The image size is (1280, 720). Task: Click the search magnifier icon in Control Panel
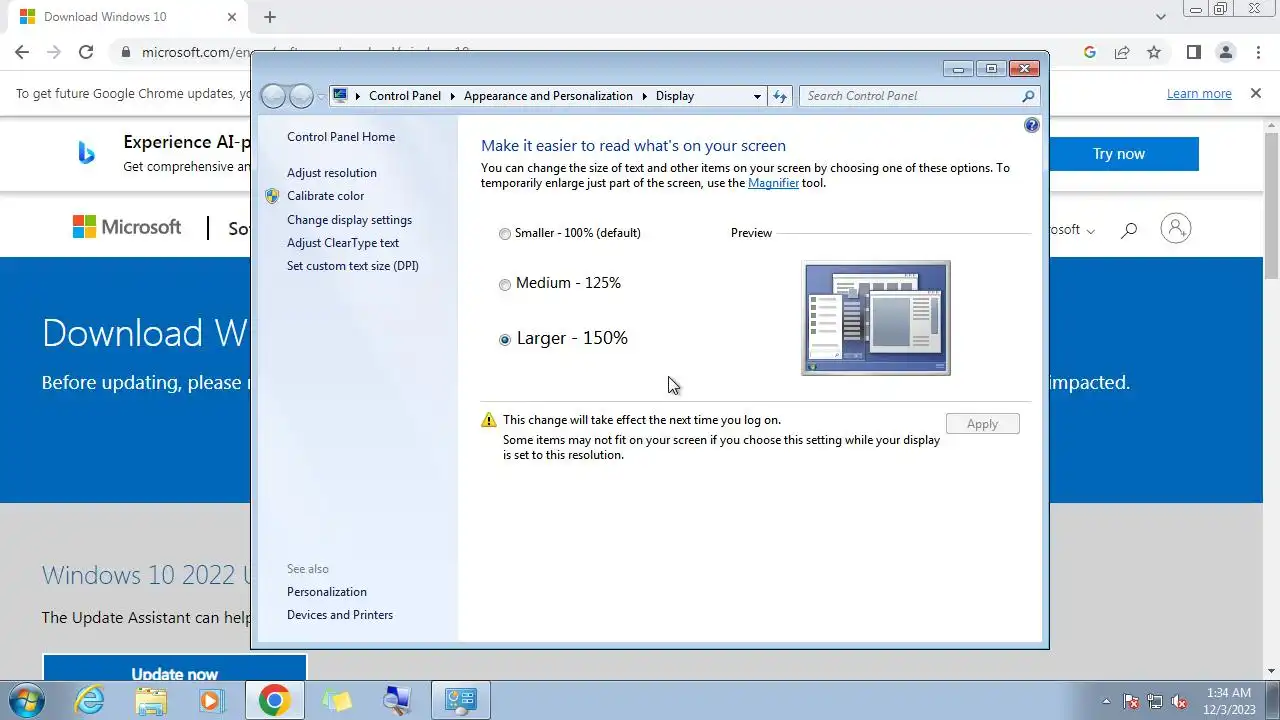[x=1028, y=96]
